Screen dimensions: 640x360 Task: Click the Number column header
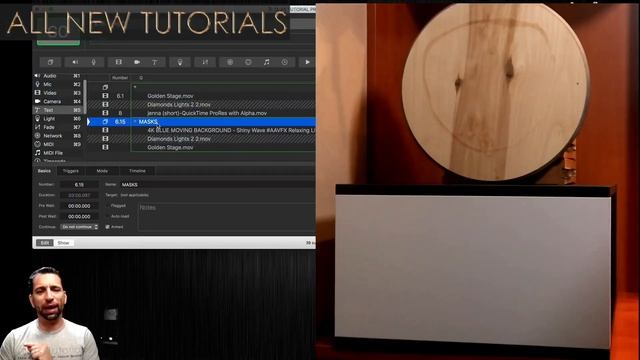[x=120, y=78]
